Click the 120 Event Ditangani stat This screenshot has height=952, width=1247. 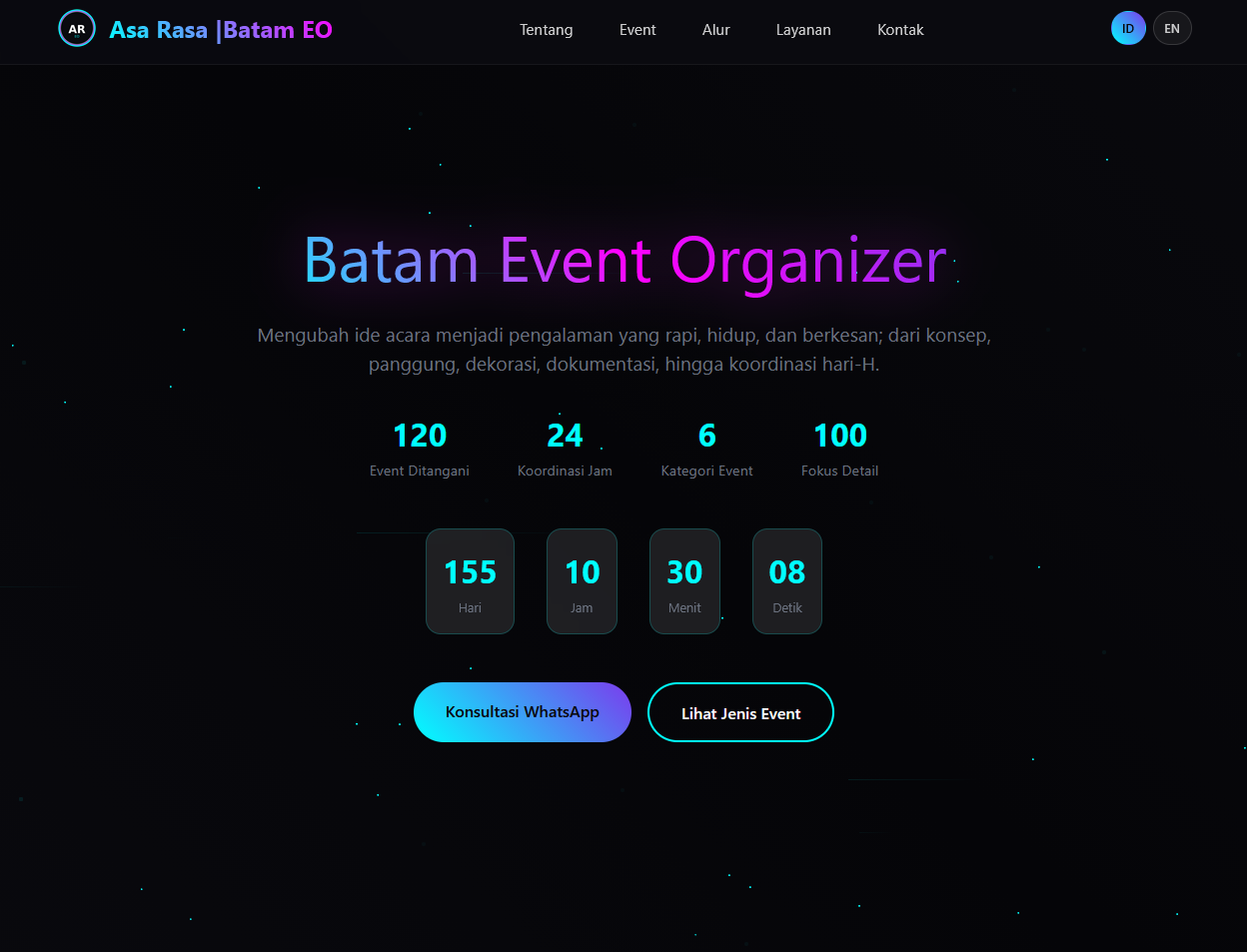point(420,450)
